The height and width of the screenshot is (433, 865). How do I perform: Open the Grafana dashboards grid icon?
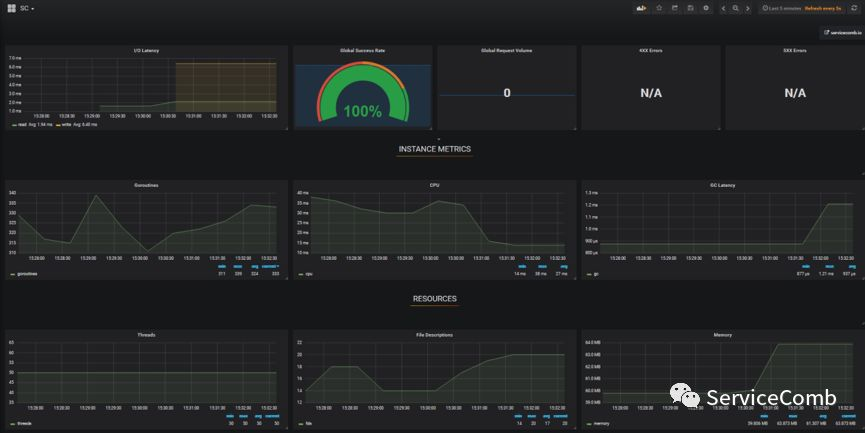[11, 8]
